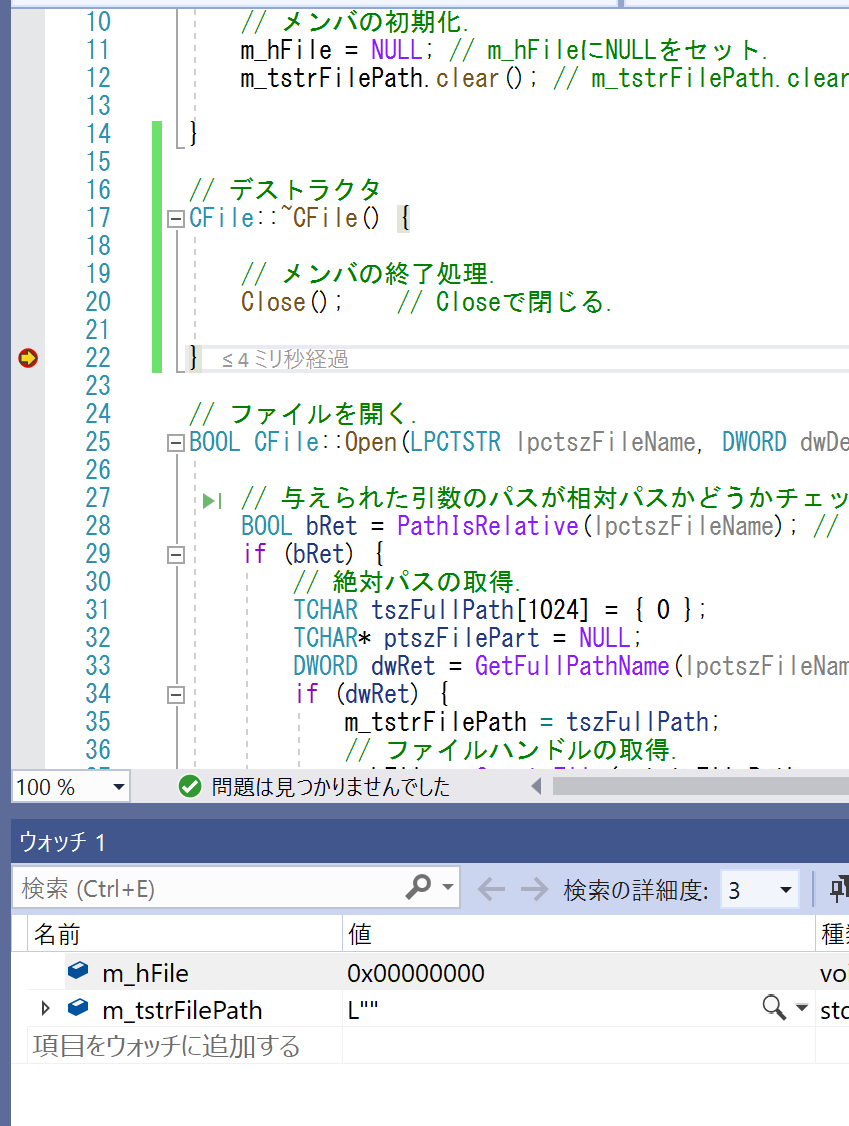Collapse the CFile destructor code block

[x=175, y=219]
